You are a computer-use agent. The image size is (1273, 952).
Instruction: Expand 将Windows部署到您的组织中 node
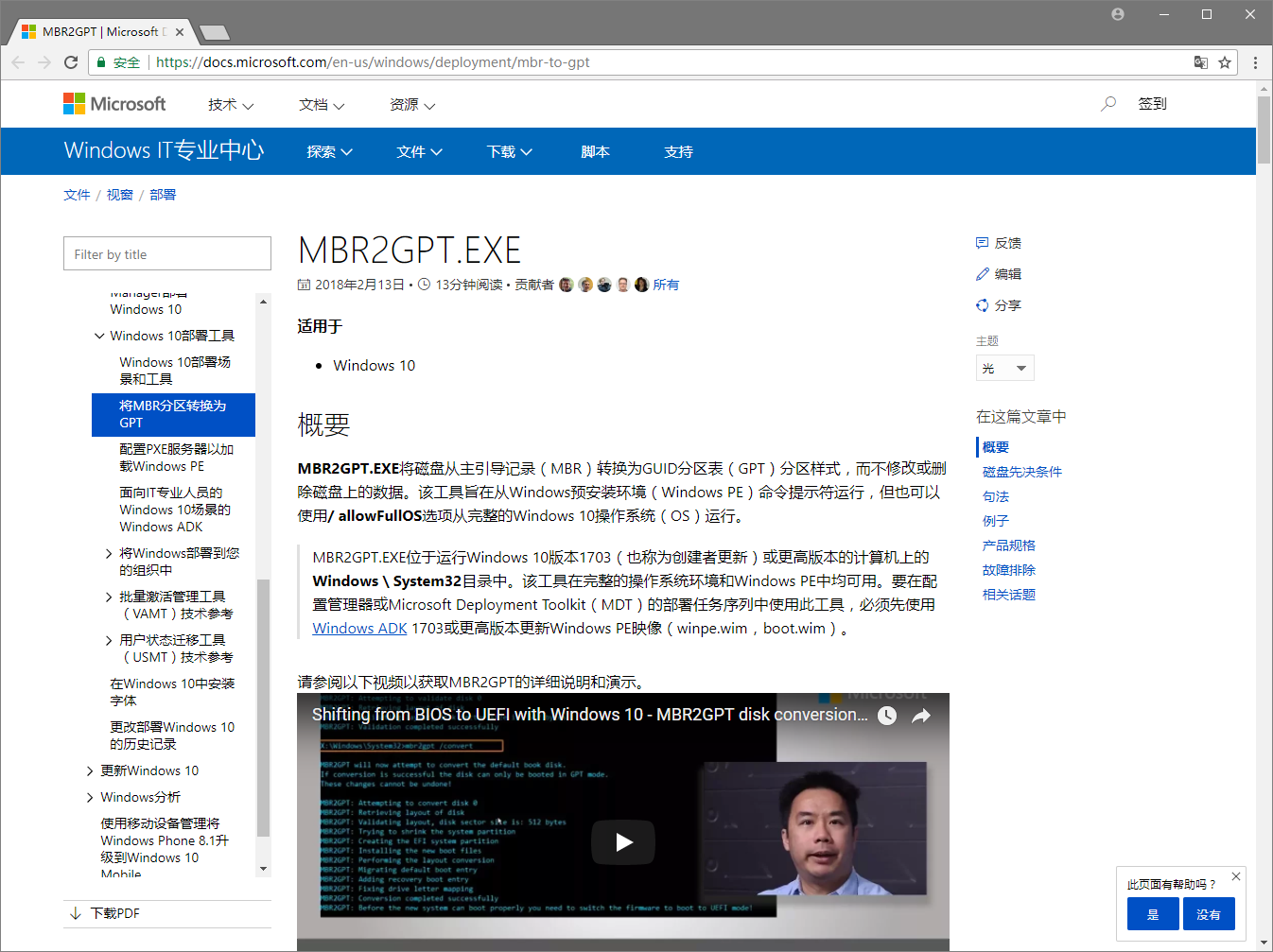pyautogui.click(x=109, y=554)
